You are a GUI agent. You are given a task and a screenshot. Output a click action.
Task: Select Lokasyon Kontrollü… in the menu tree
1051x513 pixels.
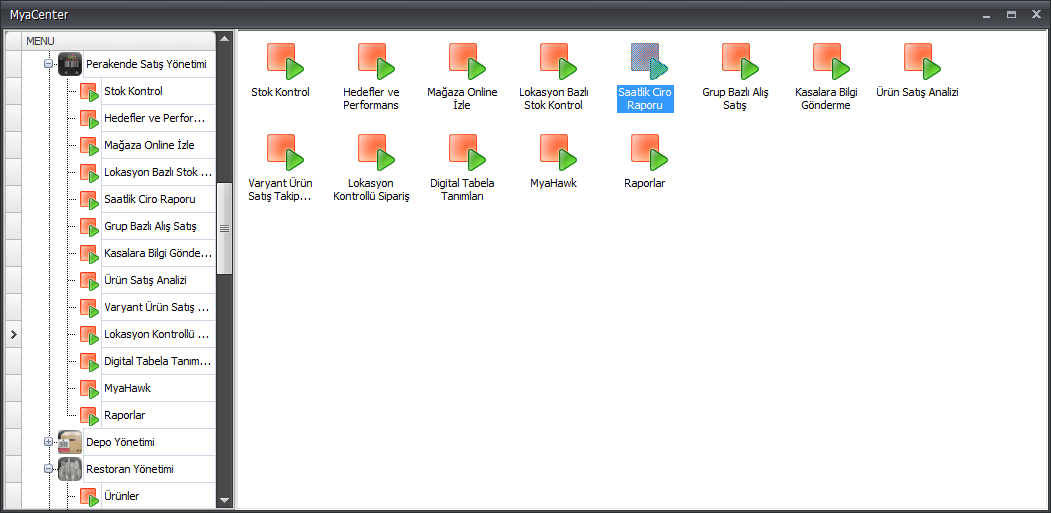157,334
